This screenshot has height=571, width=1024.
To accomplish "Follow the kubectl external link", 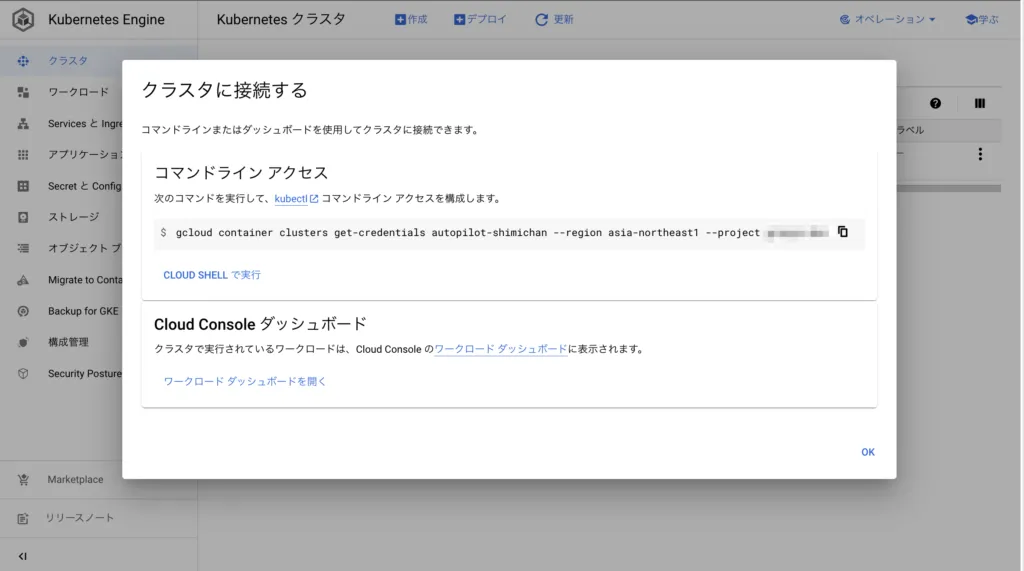I will [x=296, y=199].
